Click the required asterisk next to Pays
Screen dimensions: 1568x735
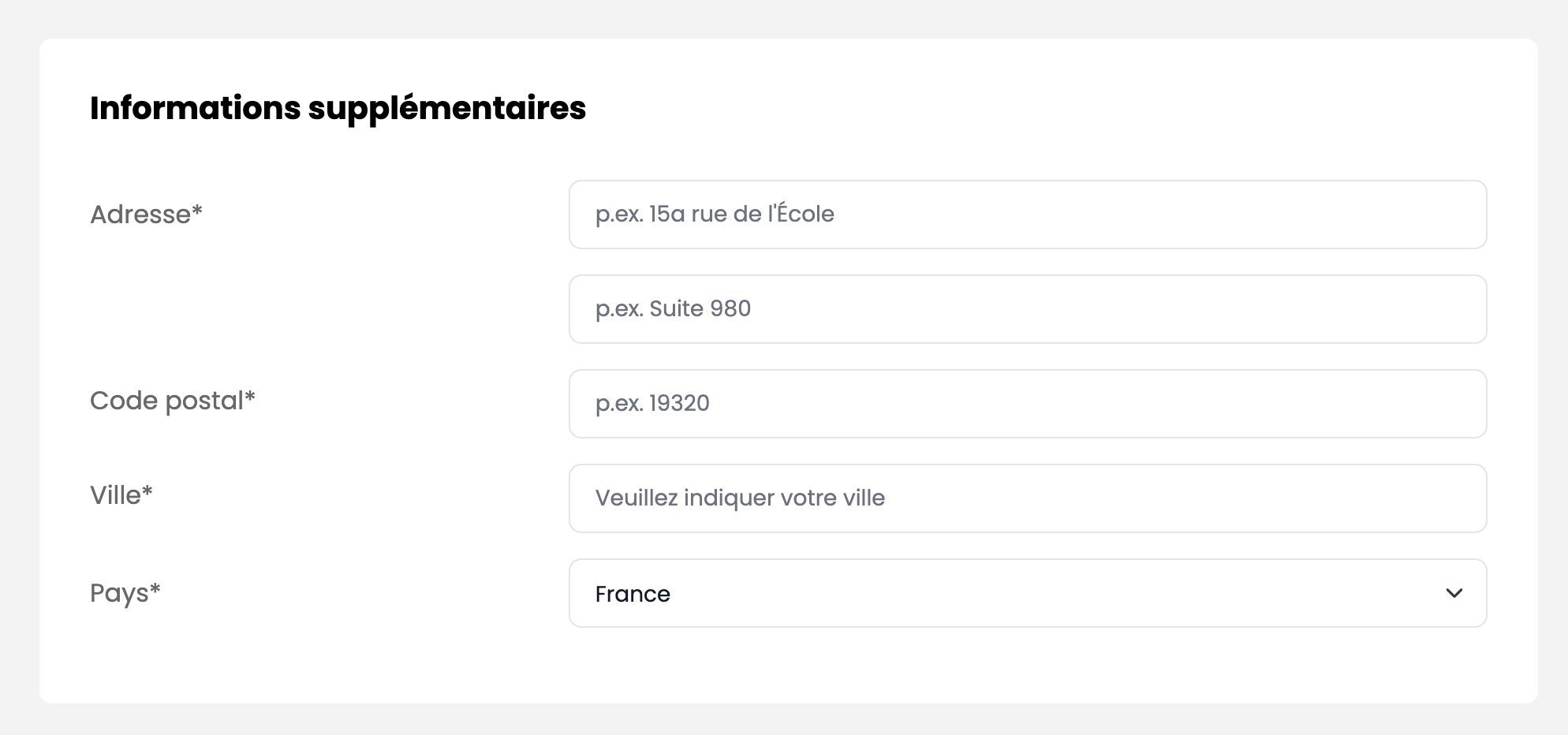click(155, 589)
